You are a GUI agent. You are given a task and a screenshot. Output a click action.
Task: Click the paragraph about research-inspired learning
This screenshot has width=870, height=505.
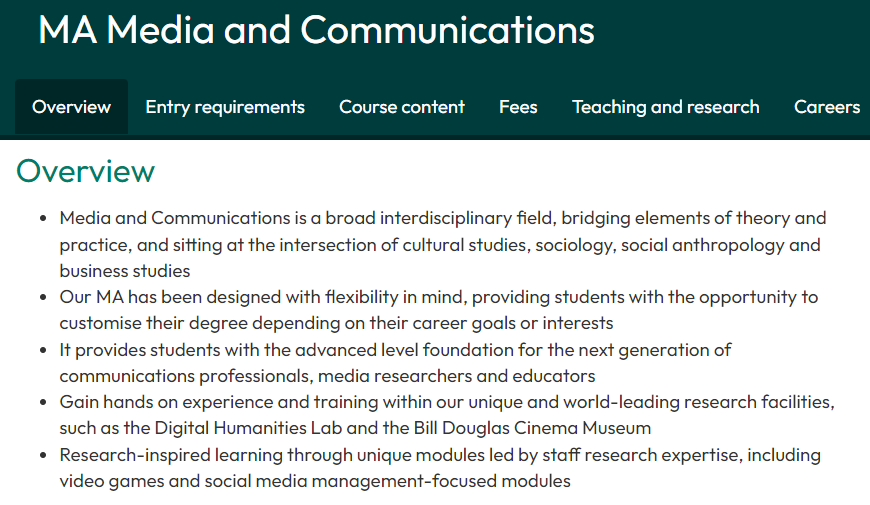point(440,468)
